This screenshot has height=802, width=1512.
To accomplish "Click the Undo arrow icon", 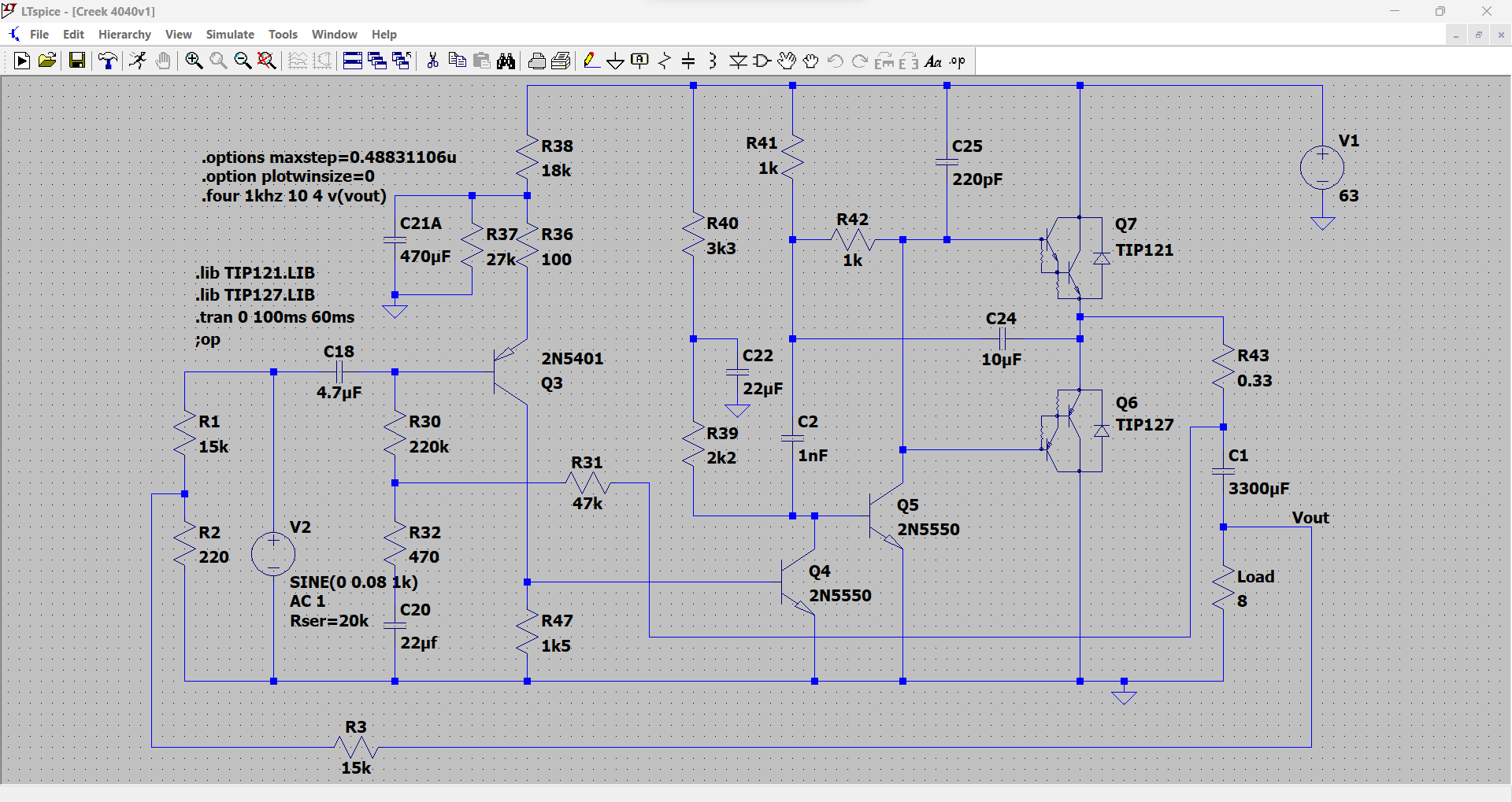I will coord(836,61).
